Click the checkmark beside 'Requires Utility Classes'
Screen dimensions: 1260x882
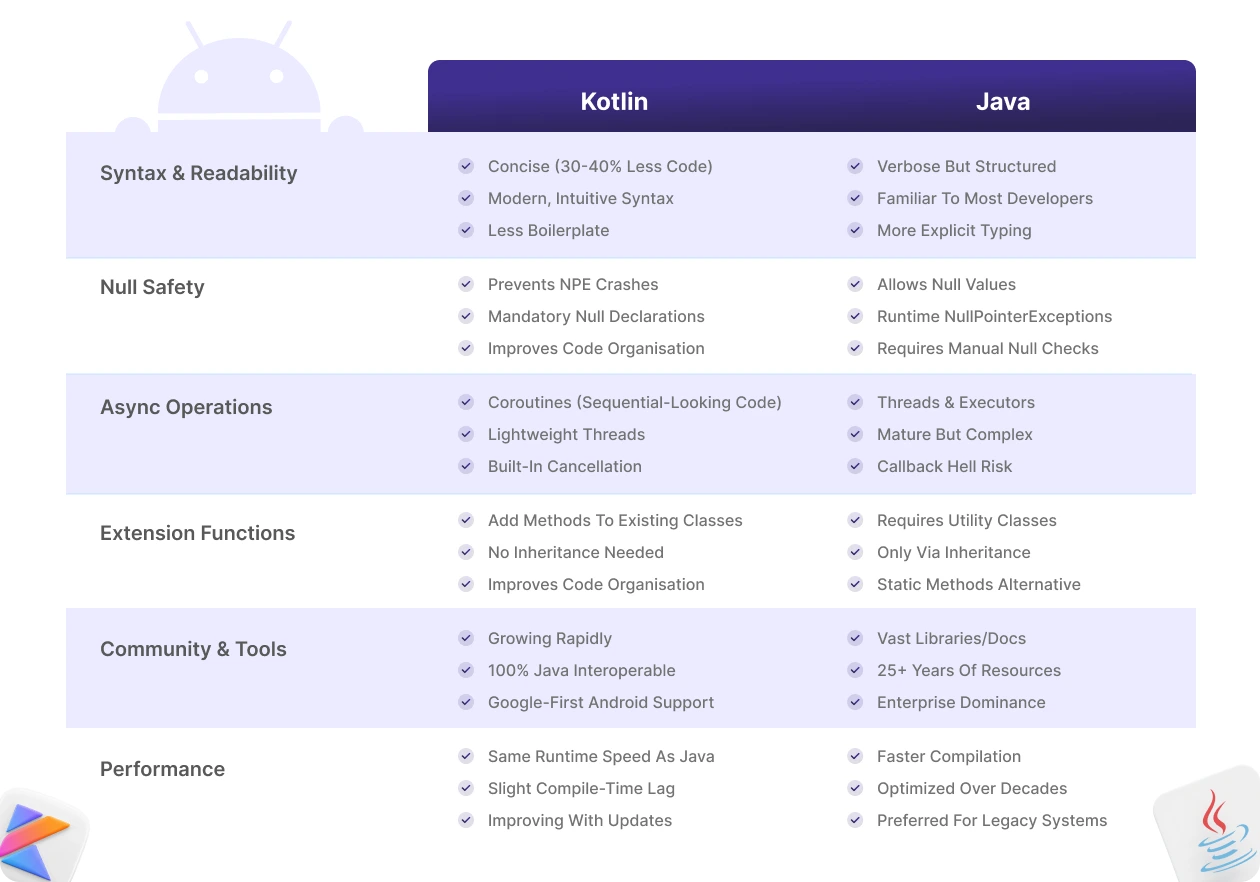point(855,520)
